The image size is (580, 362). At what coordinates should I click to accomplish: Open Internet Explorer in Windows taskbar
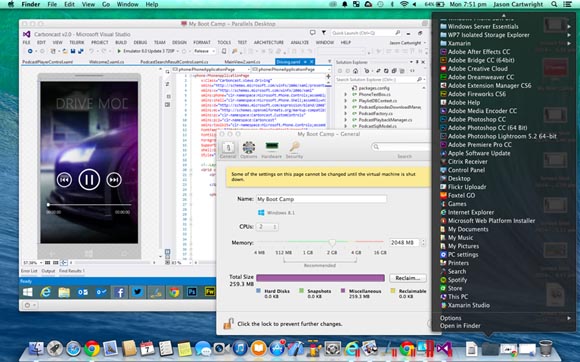pyautogui.click(x=45, y=292)
